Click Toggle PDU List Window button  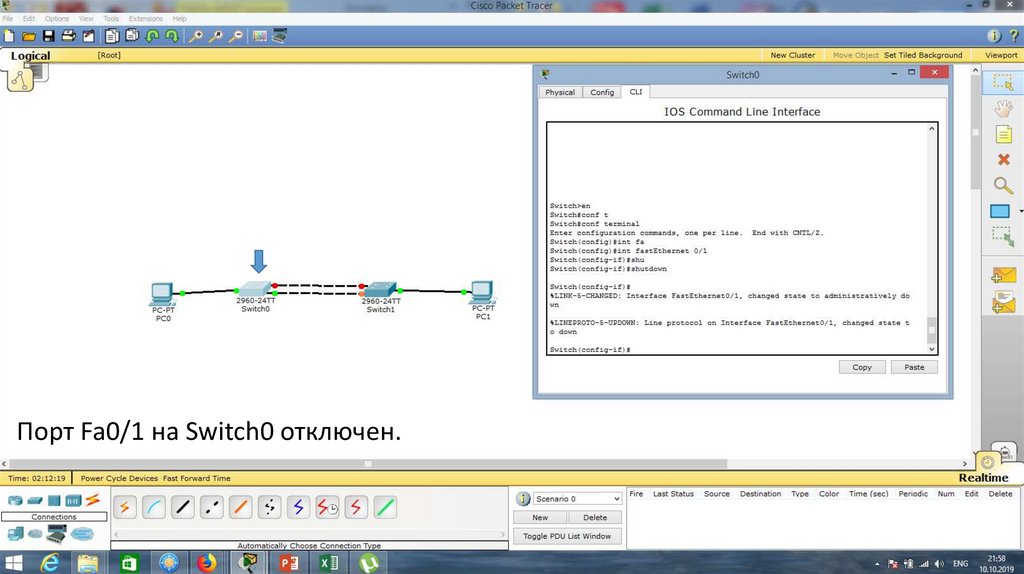(x=567, y=536)
